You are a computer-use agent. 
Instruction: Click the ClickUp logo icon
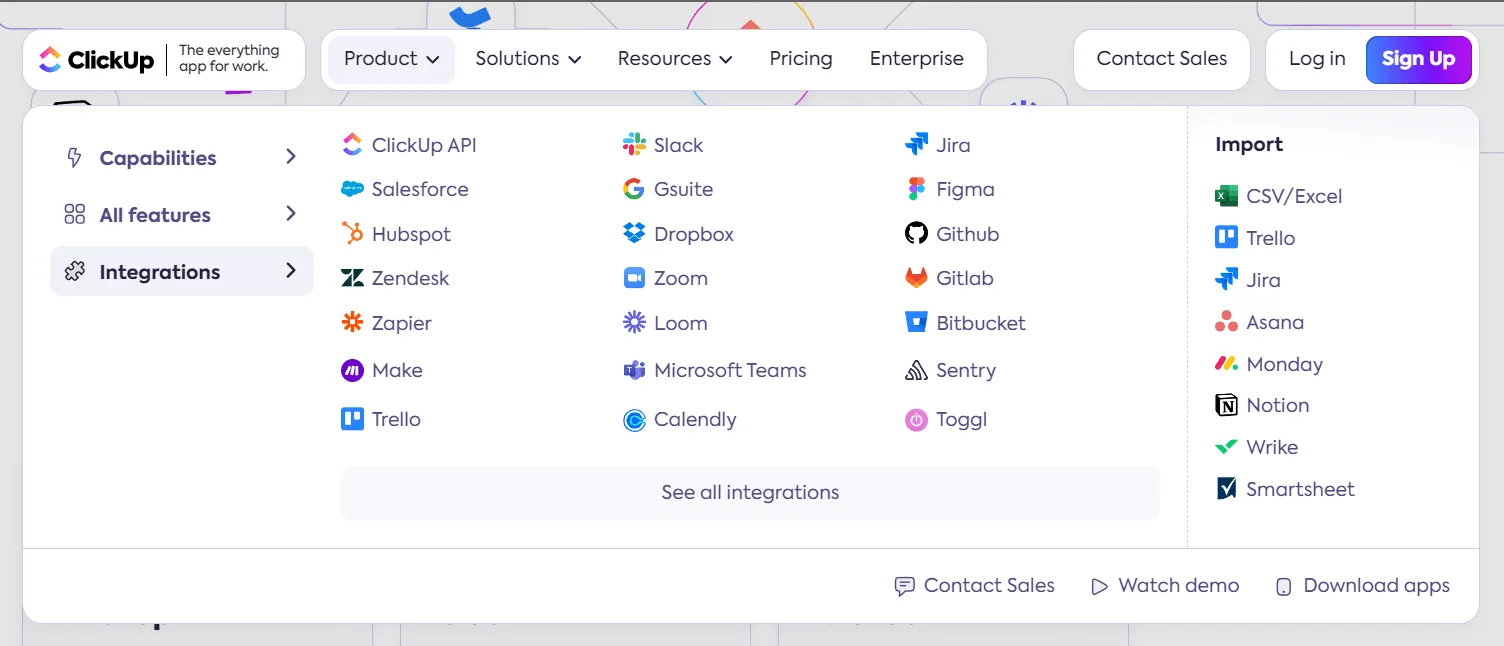[x=50, y=60]
